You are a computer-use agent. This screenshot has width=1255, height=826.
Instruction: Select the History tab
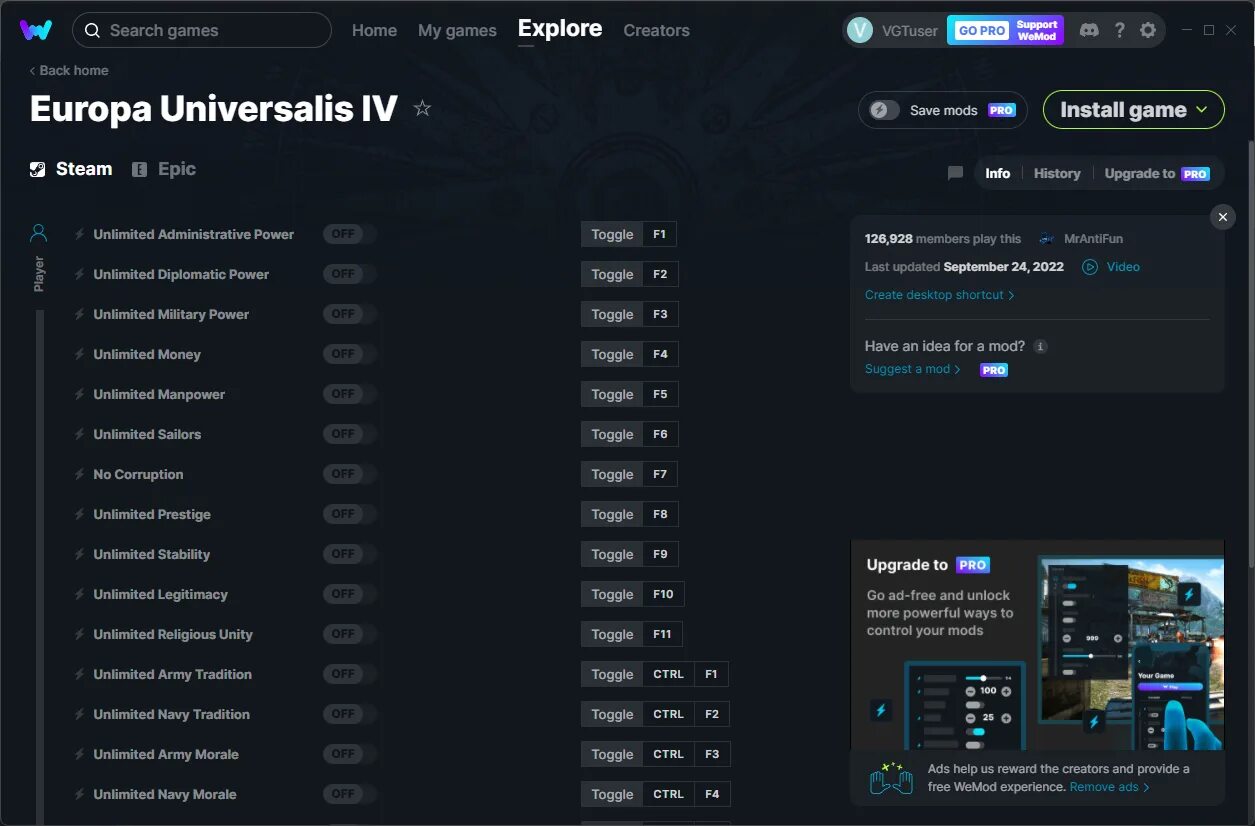click(1057, 173)
